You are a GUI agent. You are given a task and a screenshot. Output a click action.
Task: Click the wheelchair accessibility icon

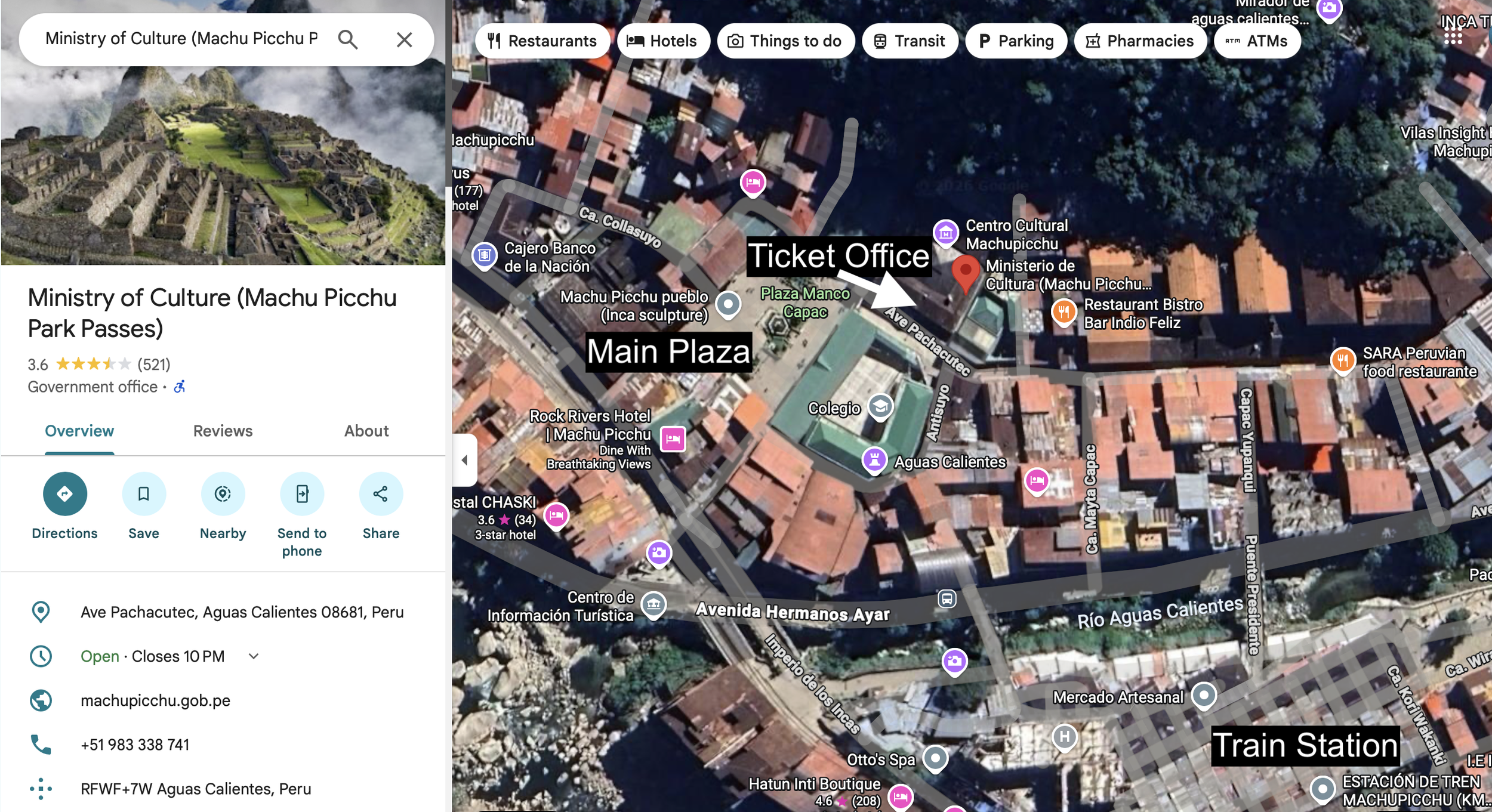(180, 387)
